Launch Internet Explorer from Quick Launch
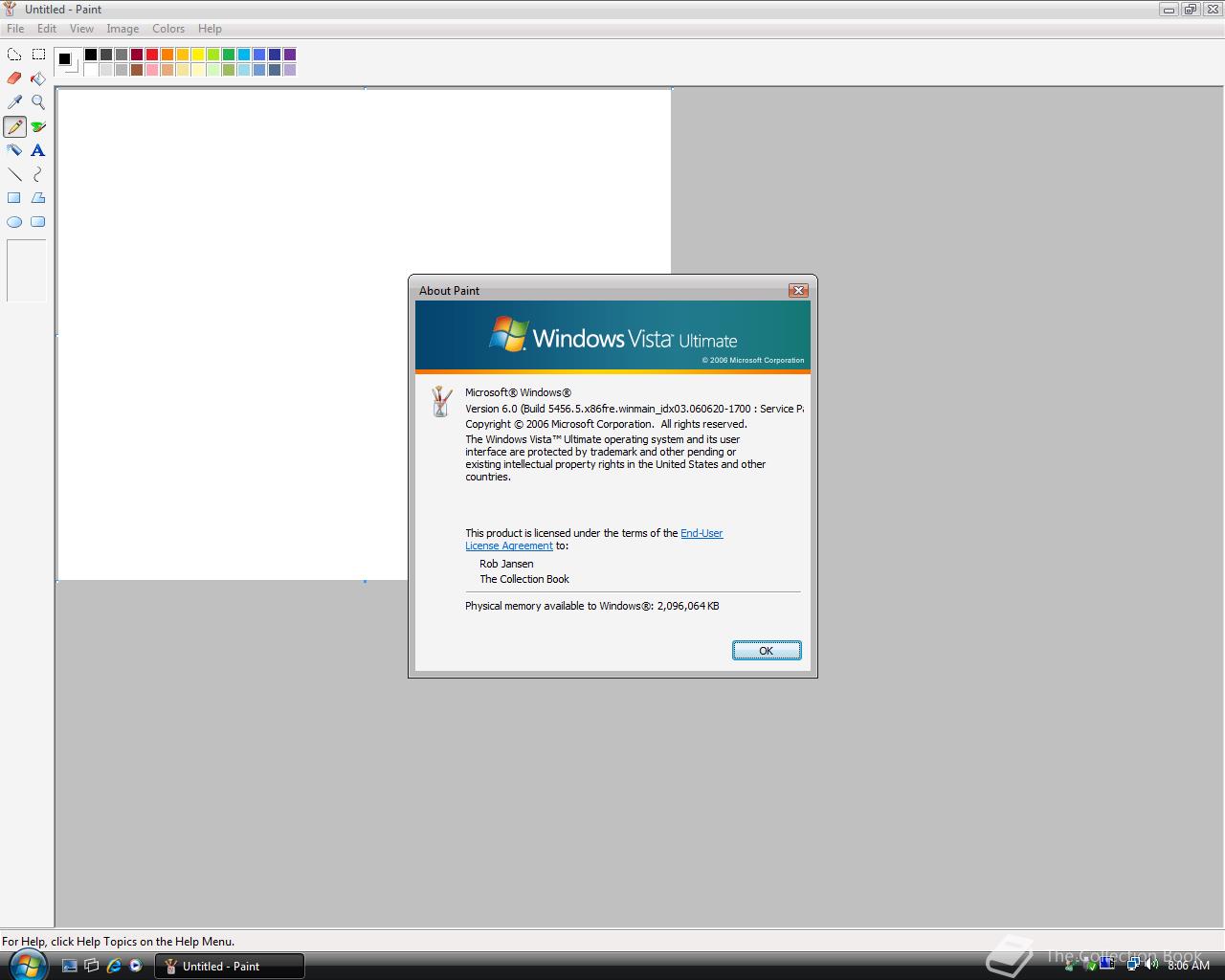This screenshot has width=1225, height=980. tap(114, 966)
